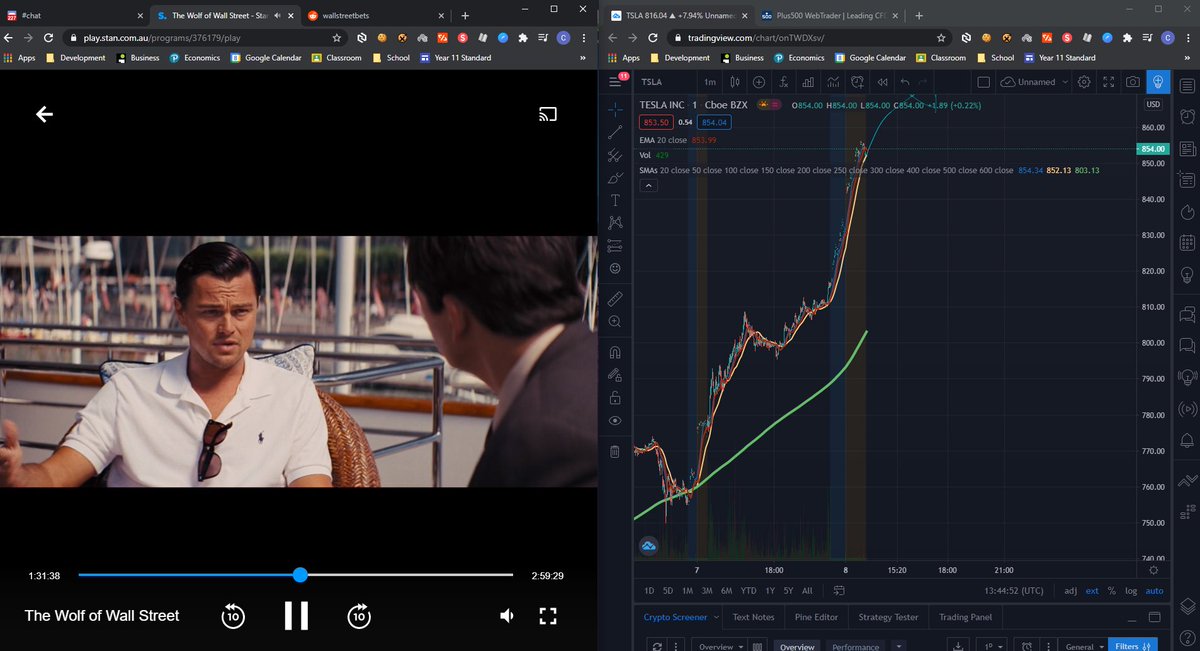Open the watchlist panel in right sidebar
The width and height of the screenshot is (1200, 651).
pyautogui.click(x=1187, y=86)
